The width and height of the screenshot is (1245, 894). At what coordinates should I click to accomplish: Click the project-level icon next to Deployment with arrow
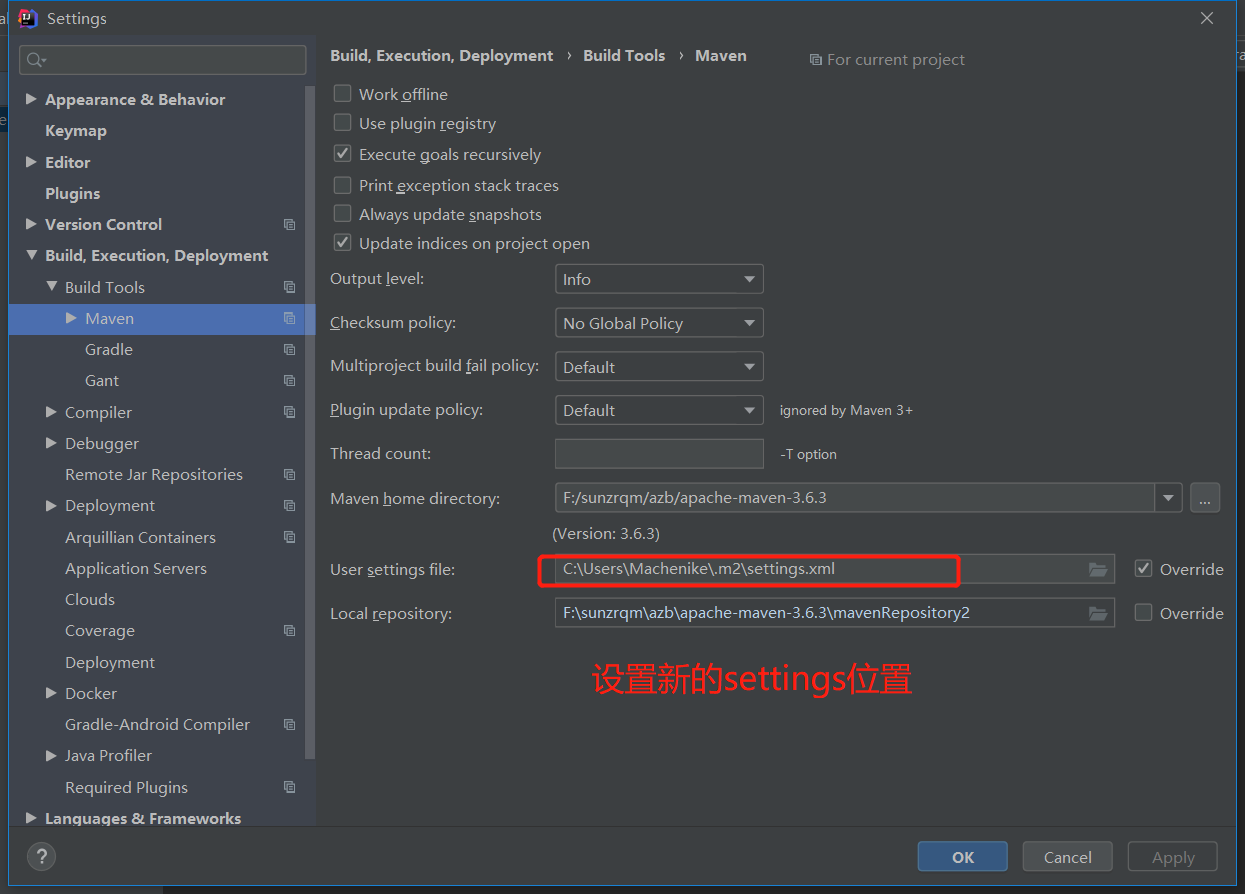pos(289,505)
